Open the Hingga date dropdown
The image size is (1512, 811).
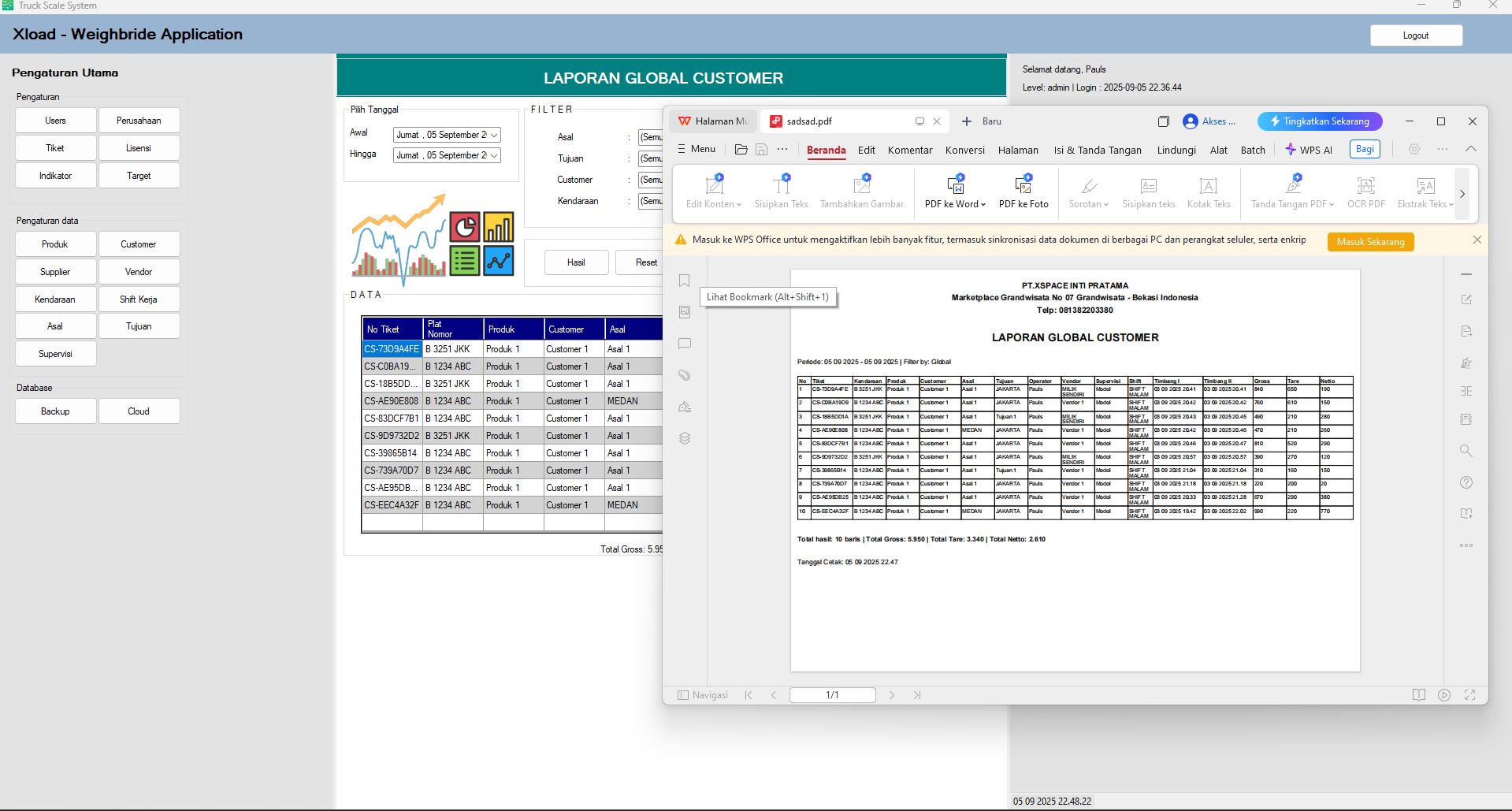point(494,156)
